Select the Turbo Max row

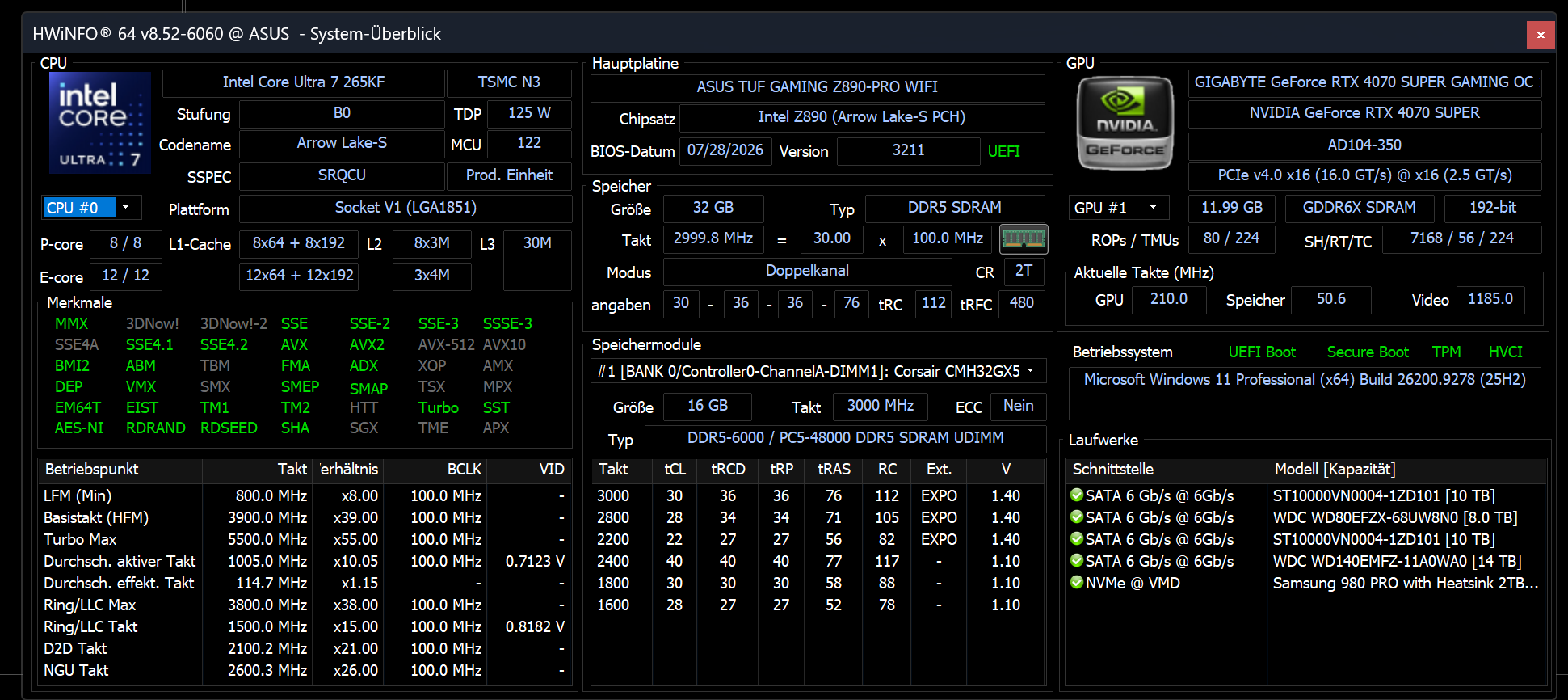click(x=304, y=539)
